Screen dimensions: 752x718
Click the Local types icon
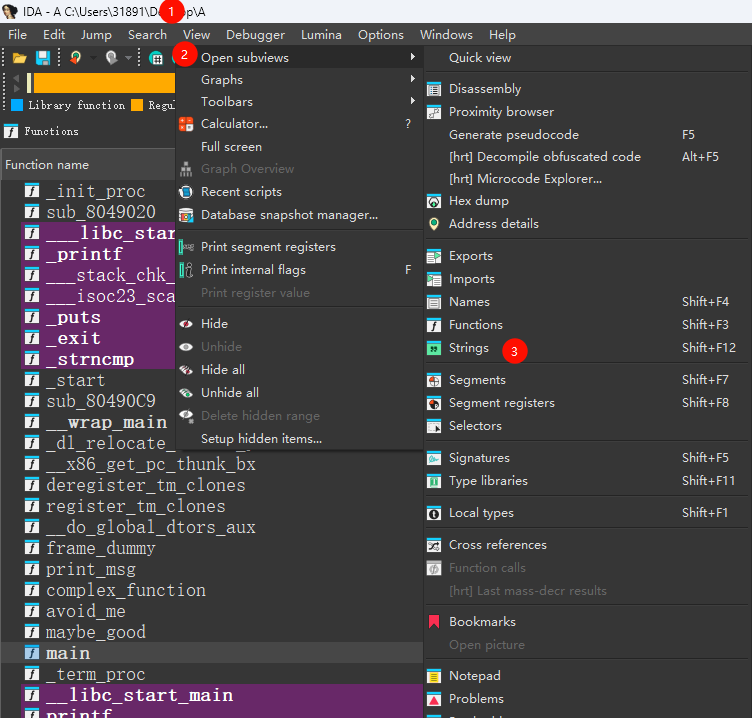point(434,513)
